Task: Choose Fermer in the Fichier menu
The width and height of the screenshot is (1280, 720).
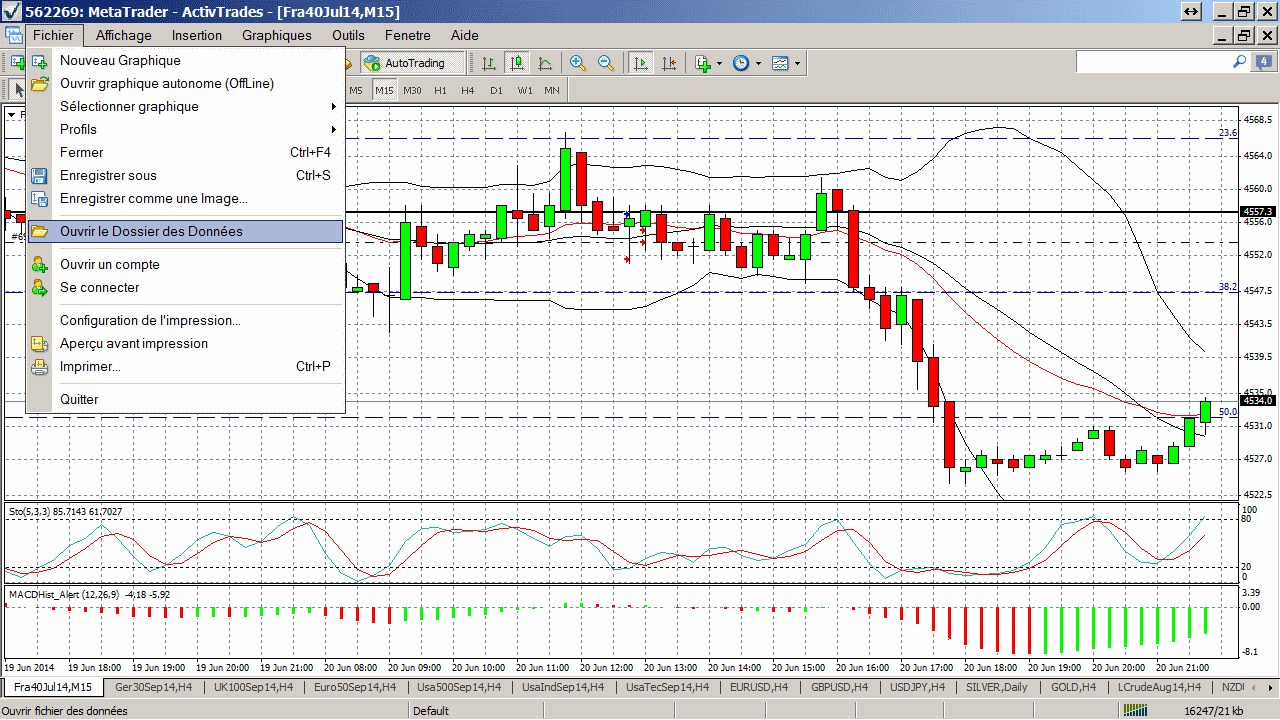Action: 185,153
